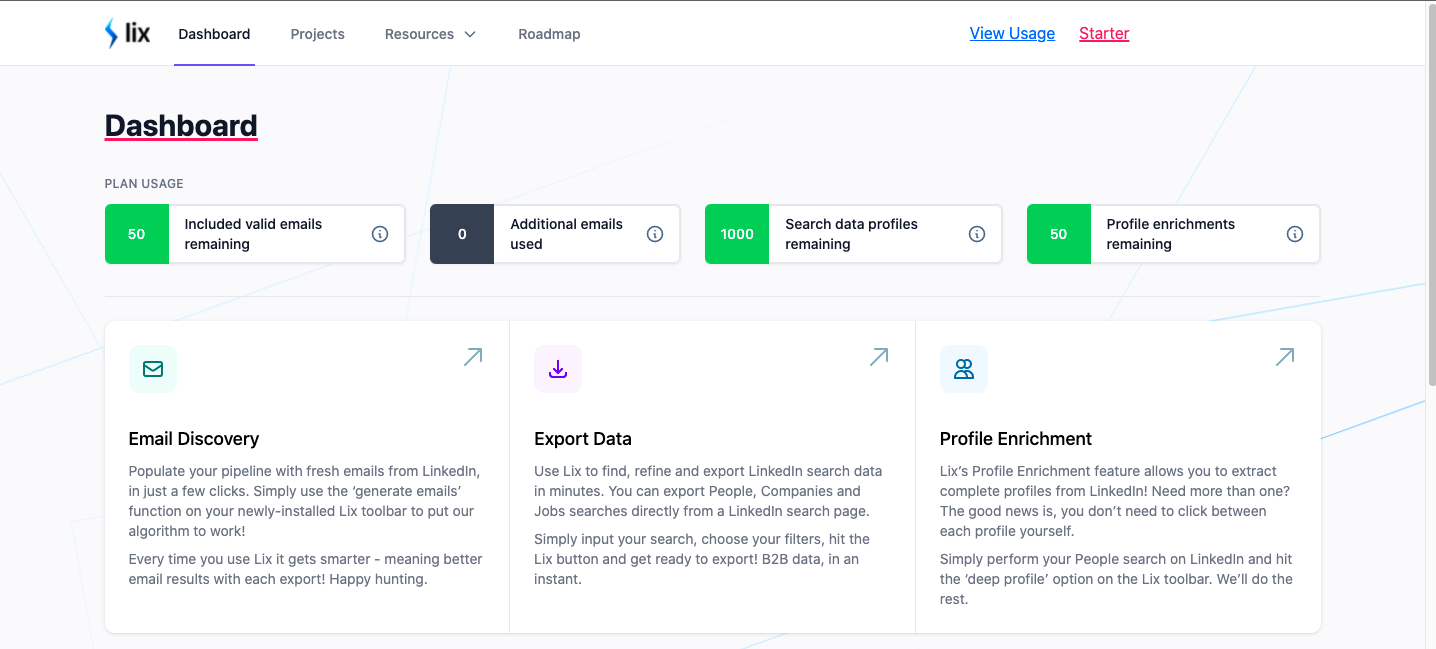This screenshot has width=1436, height=649.
Task: Click info icon beside additional emails used
Action: (x=655, y=234)
